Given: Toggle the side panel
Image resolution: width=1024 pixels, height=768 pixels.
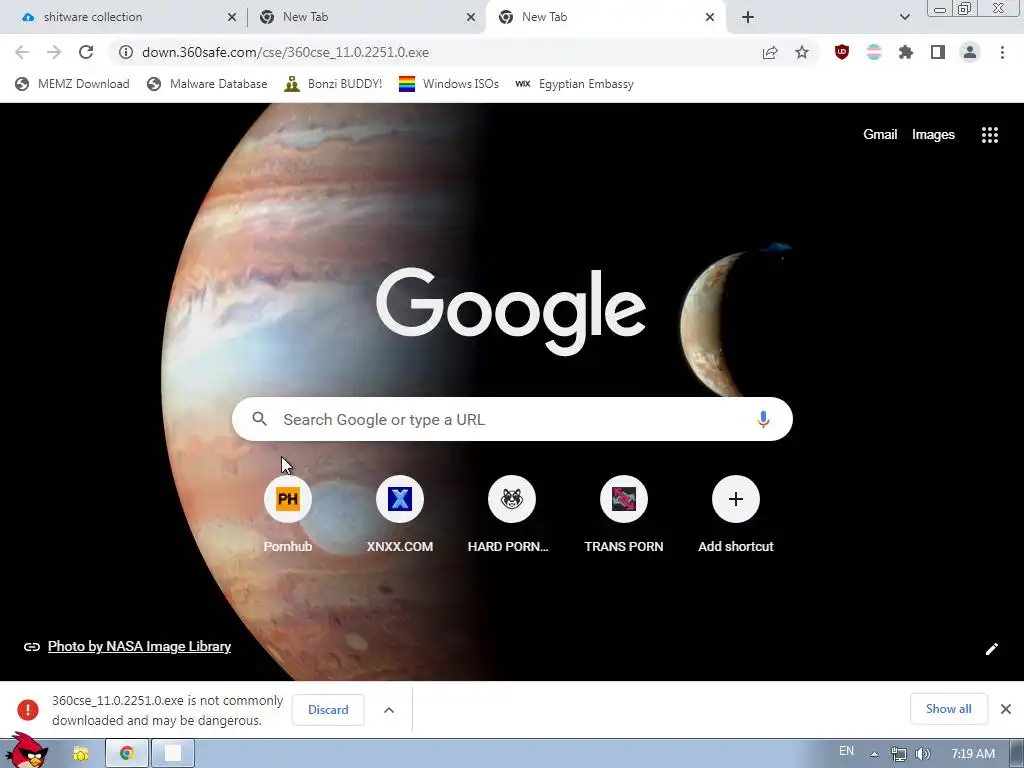Looking at the screenshot, I should (x=938, y=52).
